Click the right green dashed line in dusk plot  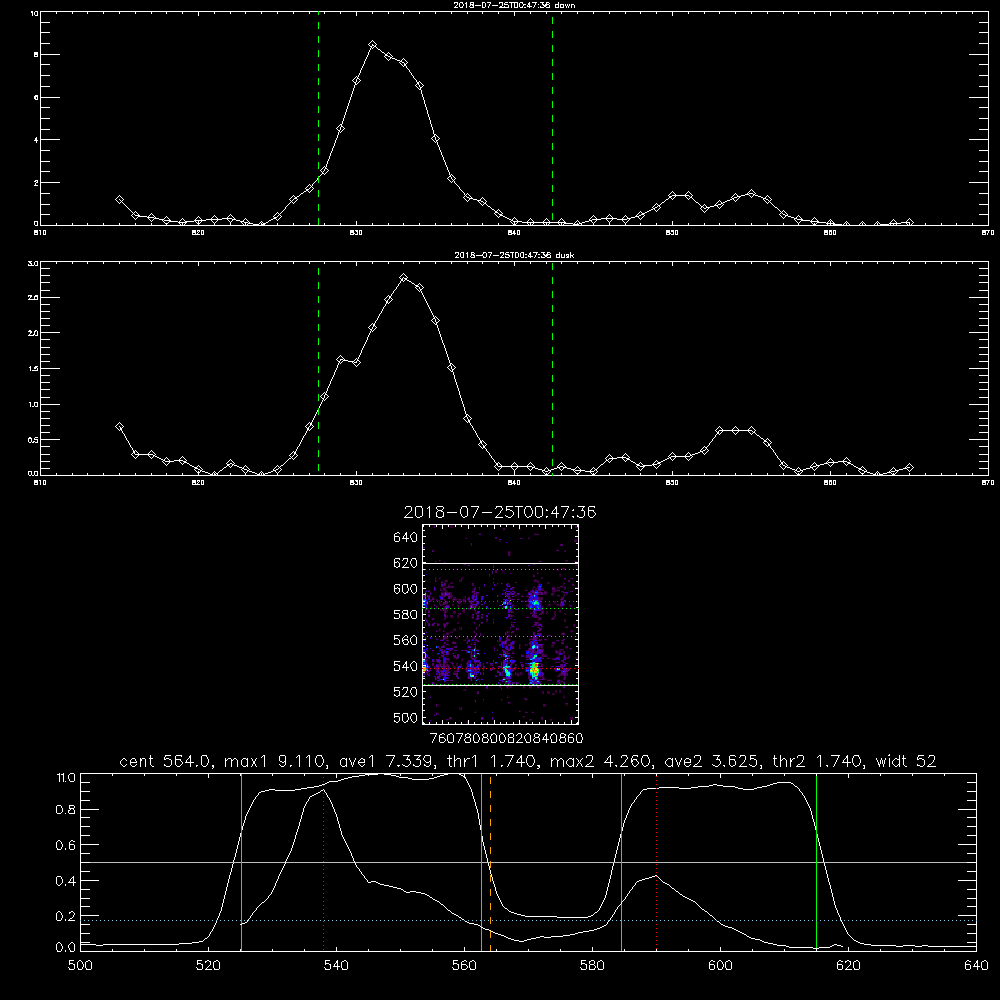pos(552,368)
